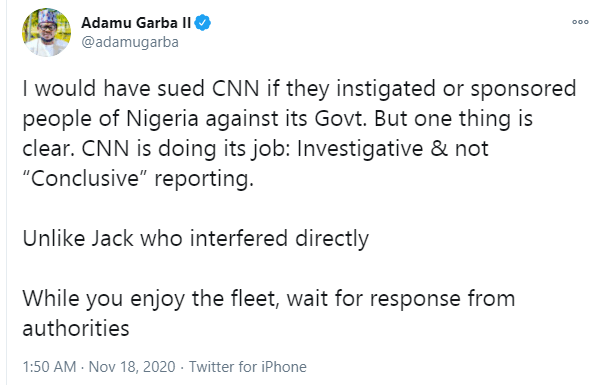Image resolution: width=598 pixels, height=385 pixels.
Task: Click the word "reporting." after "Conclusive"
Action: point(204,179)
